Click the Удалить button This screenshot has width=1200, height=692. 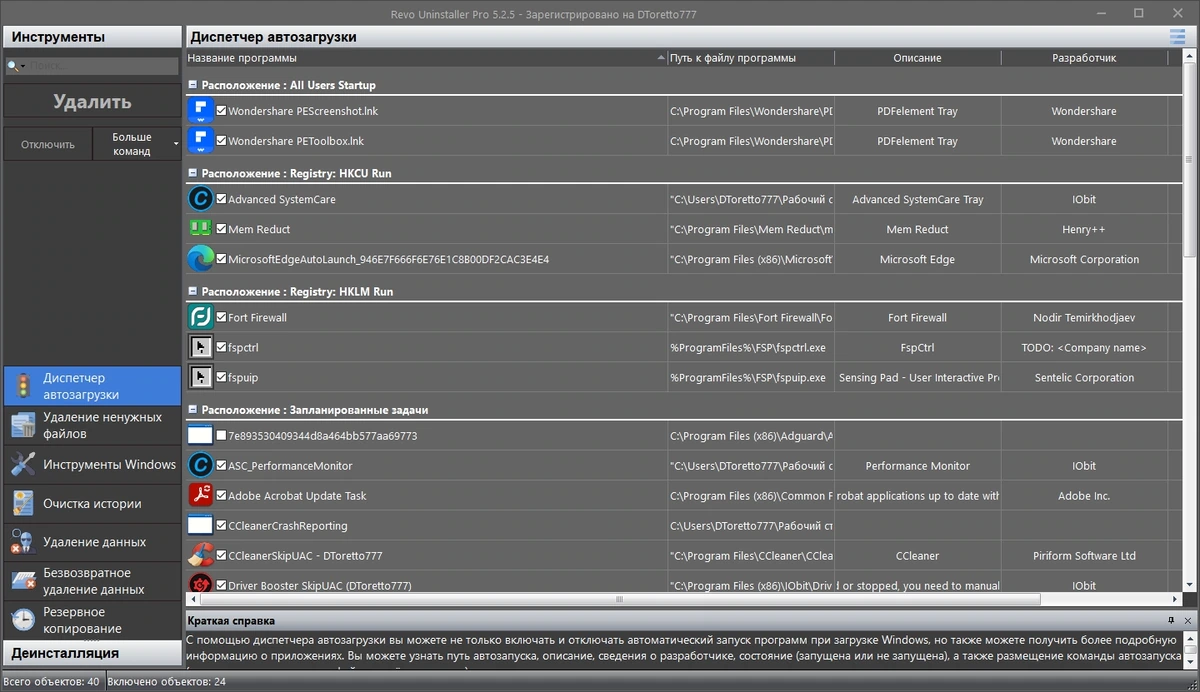coord(91,102)
